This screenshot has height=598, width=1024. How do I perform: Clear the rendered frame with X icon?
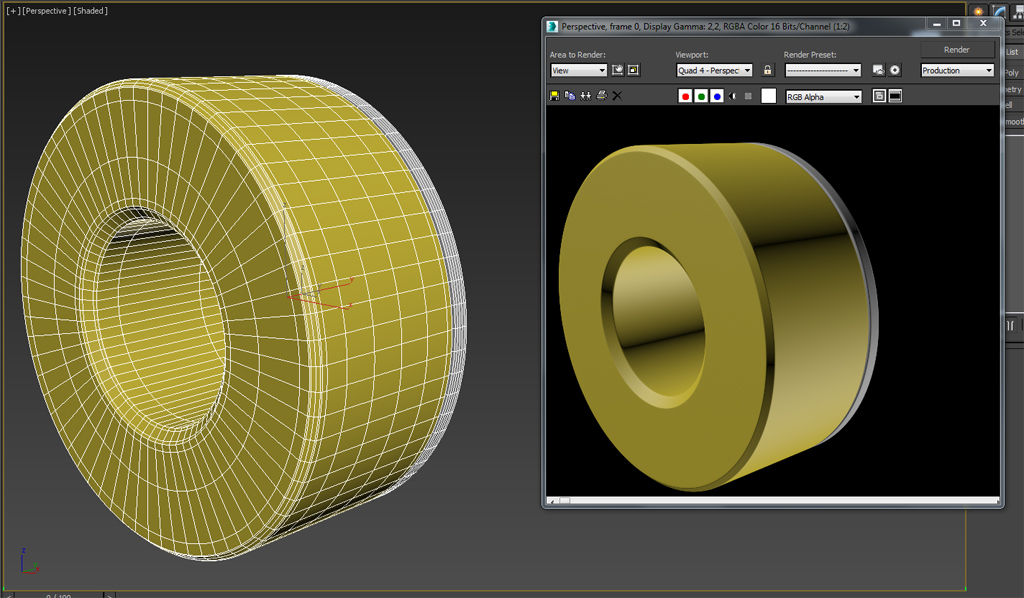tap(617, 96)
